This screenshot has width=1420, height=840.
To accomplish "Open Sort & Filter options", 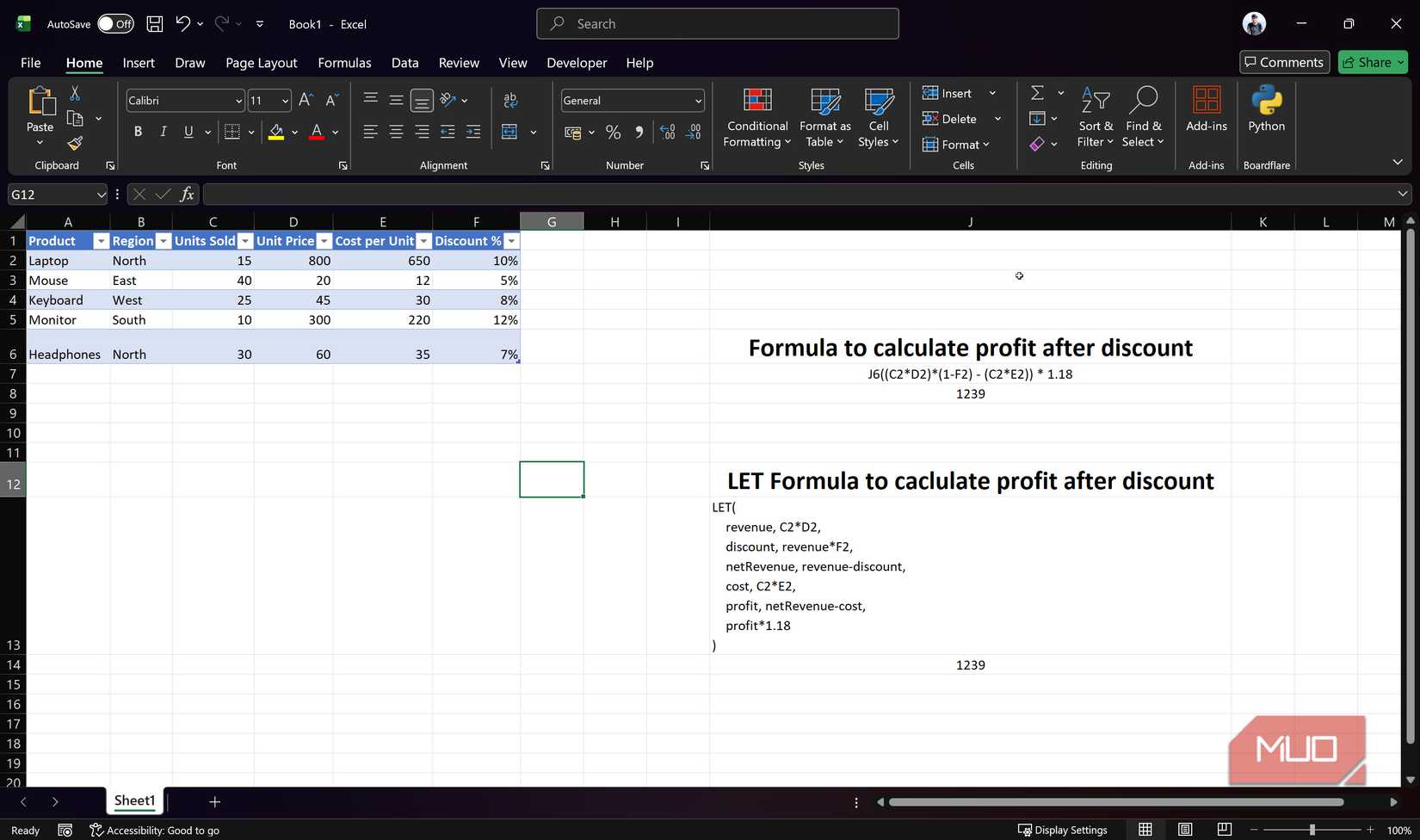I will (x=1094, y=118).
